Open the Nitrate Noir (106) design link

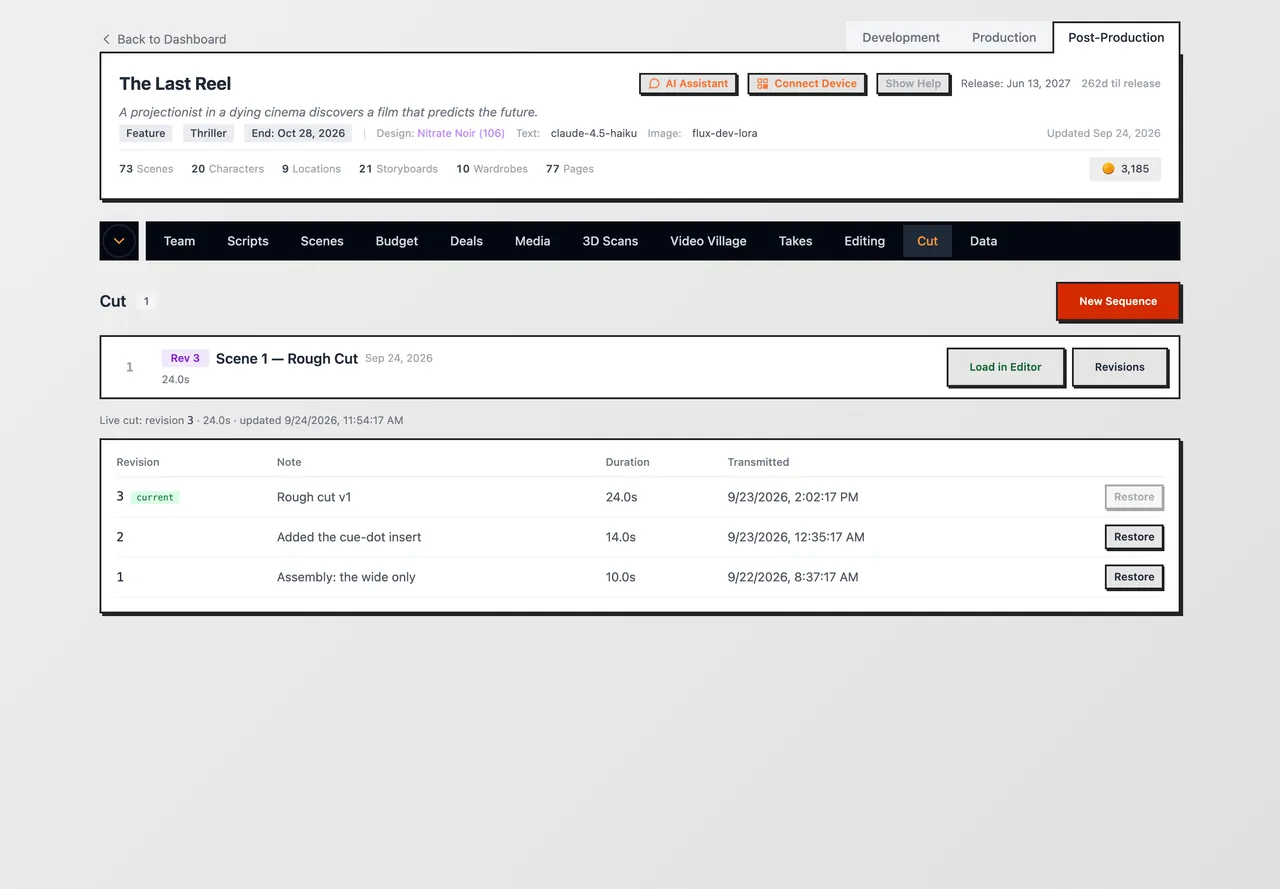coord(461,133)
